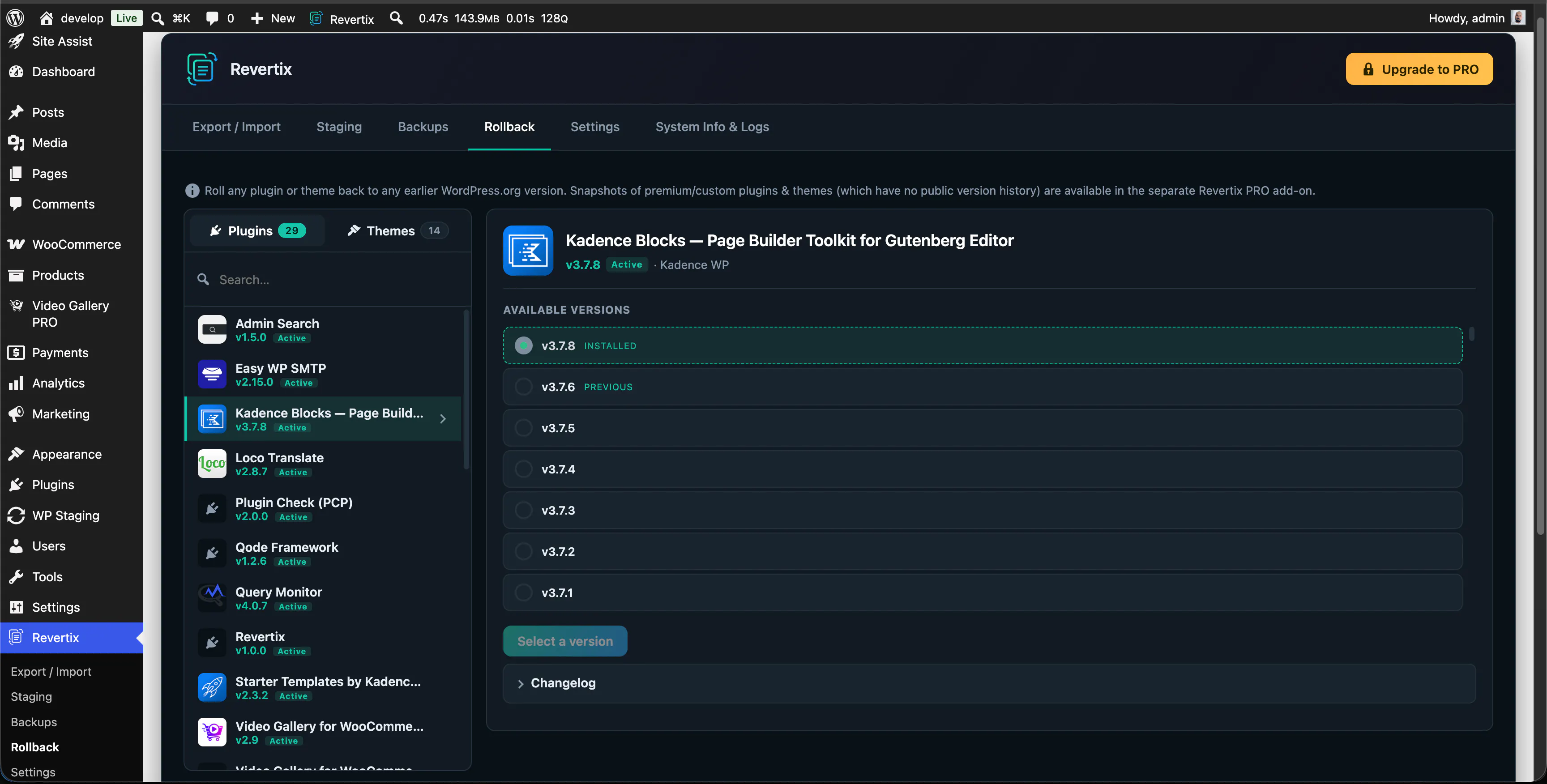Click the plugin list scrollbar
1547x784 pixels.
pyautogui.click(x=466, y=390)
